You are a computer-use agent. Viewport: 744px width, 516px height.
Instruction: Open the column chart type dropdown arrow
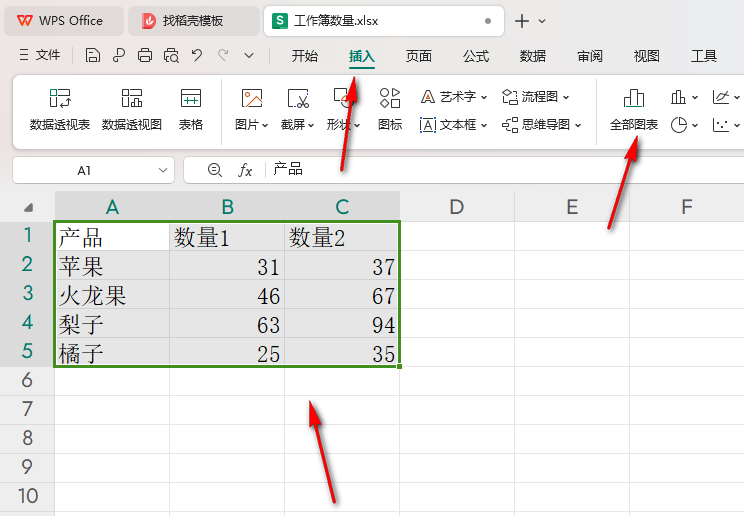695,98
